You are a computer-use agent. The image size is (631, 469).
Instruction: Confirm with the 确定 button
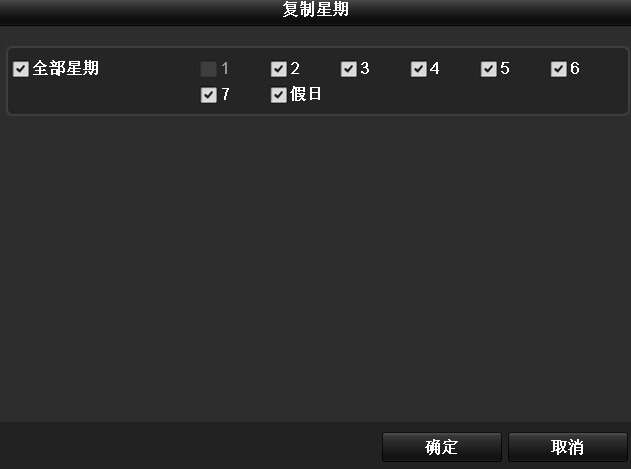pyautogui.click(x=441, y=447)
